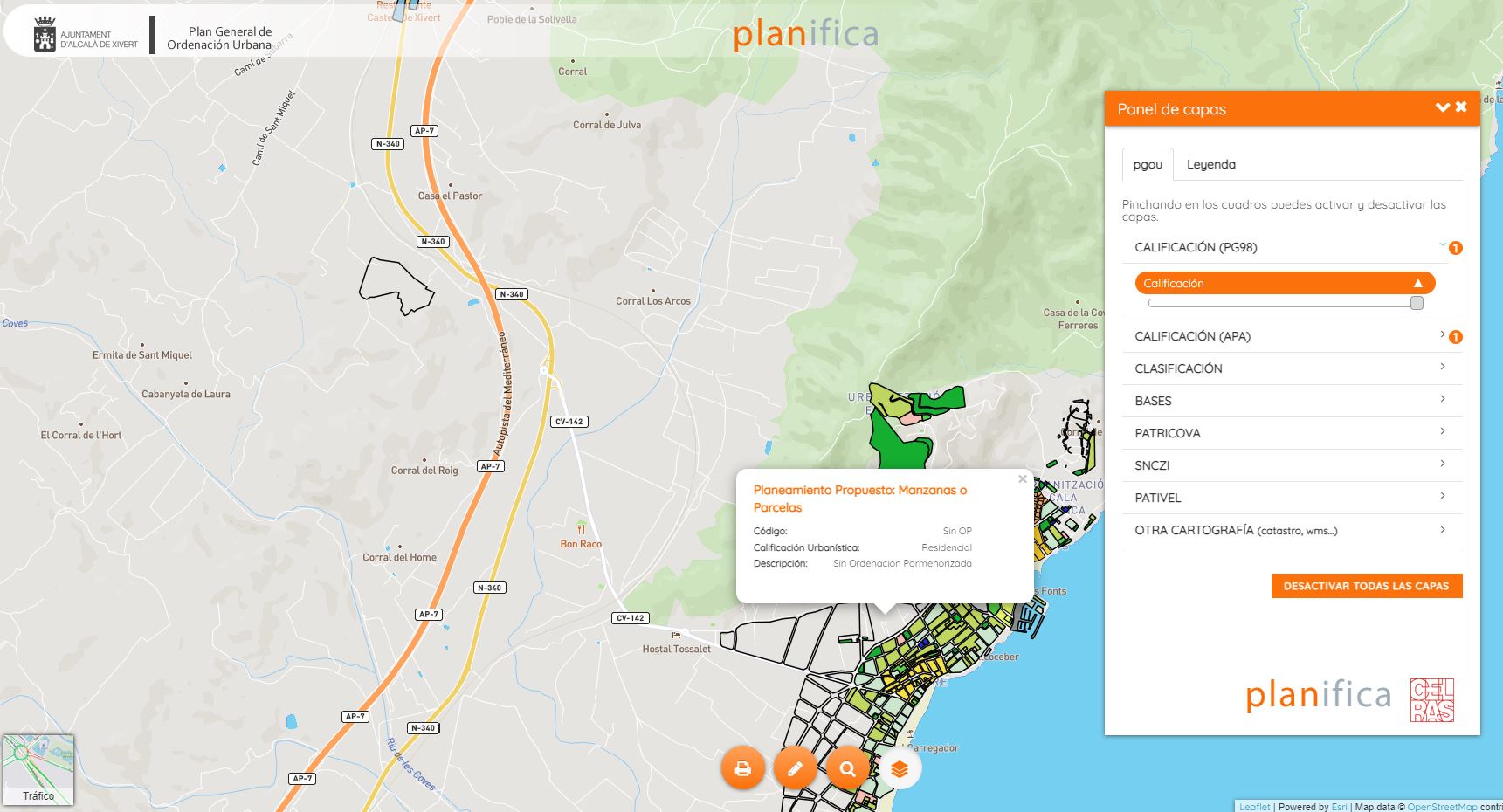Expand the OTRA CARTOGRAFÍA group
This screenshot has width=1503, height=812.
click(x=1293, y=530)
